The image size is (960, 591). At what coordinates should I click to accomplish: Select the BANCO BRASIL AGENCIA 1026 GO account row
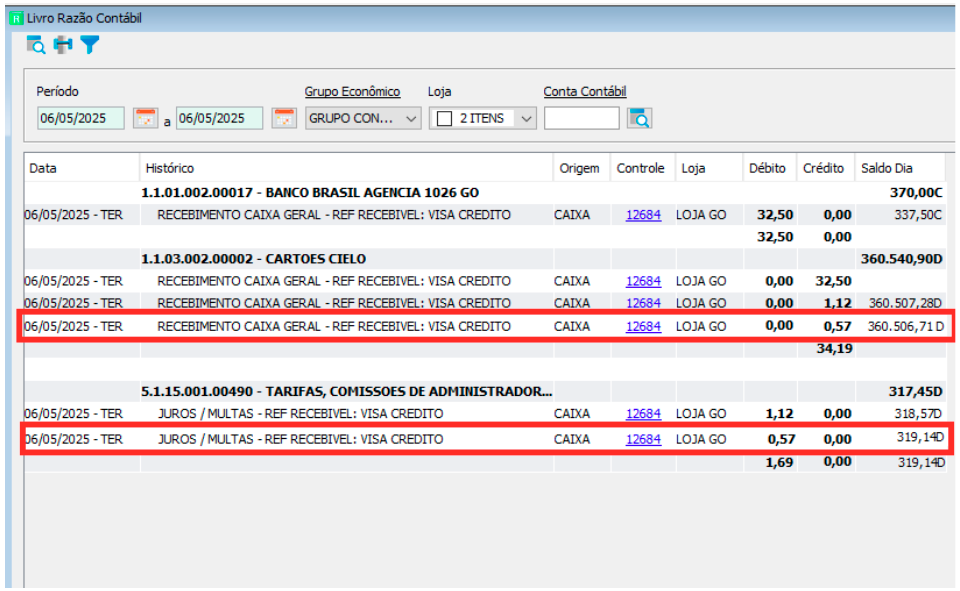pos(485,193)
